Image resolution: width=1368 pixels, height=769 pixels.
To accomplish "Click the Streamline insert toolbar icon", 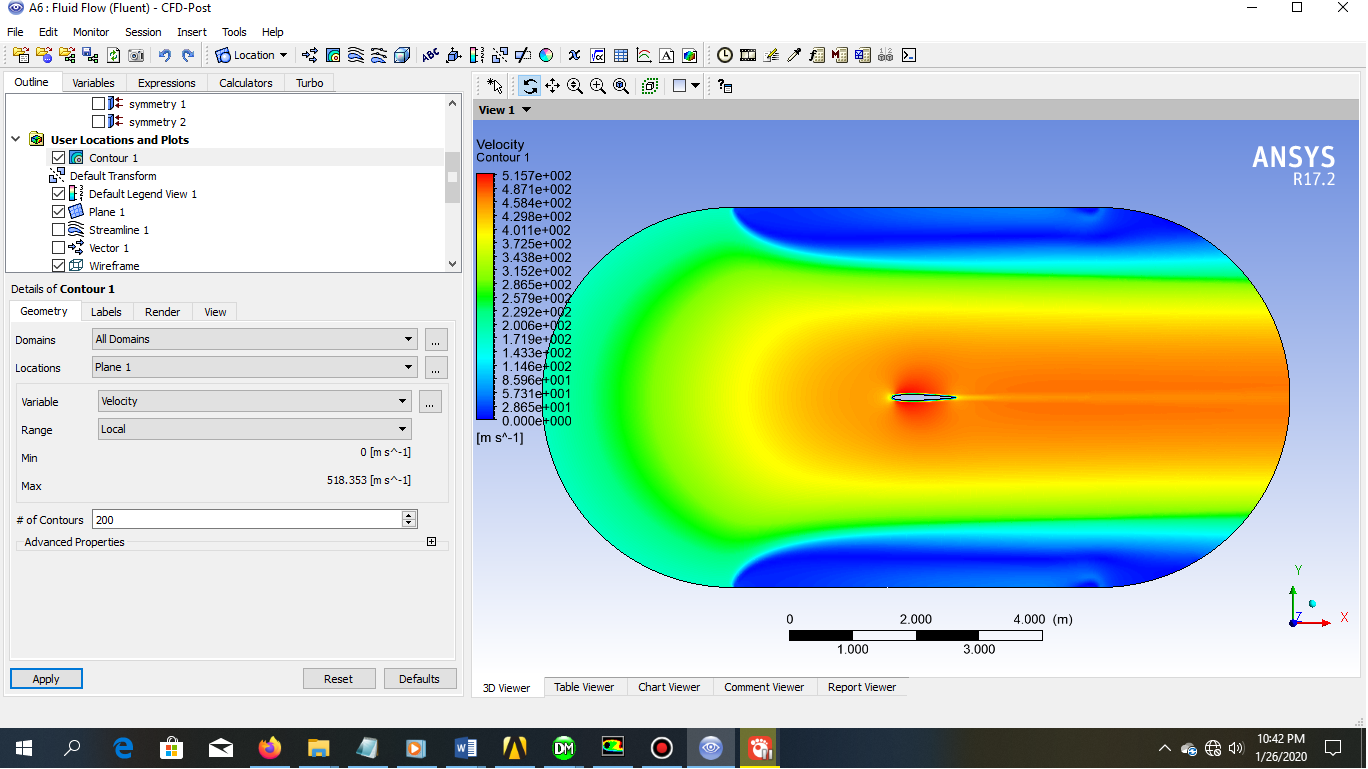I will (x=356, y=56).
